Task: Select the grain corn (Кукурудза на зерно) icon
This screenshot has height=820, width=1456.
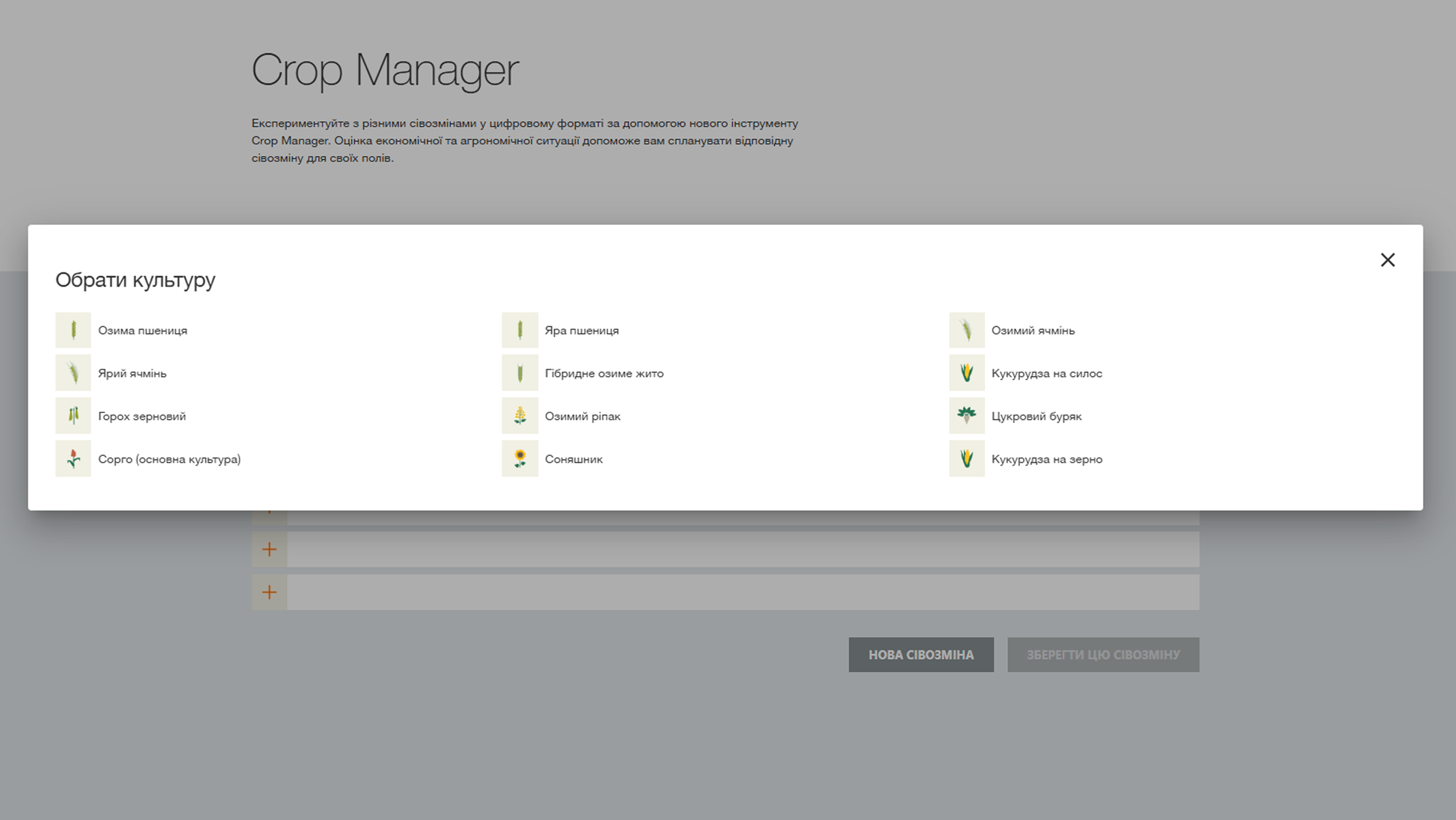Action: (966, 459)
